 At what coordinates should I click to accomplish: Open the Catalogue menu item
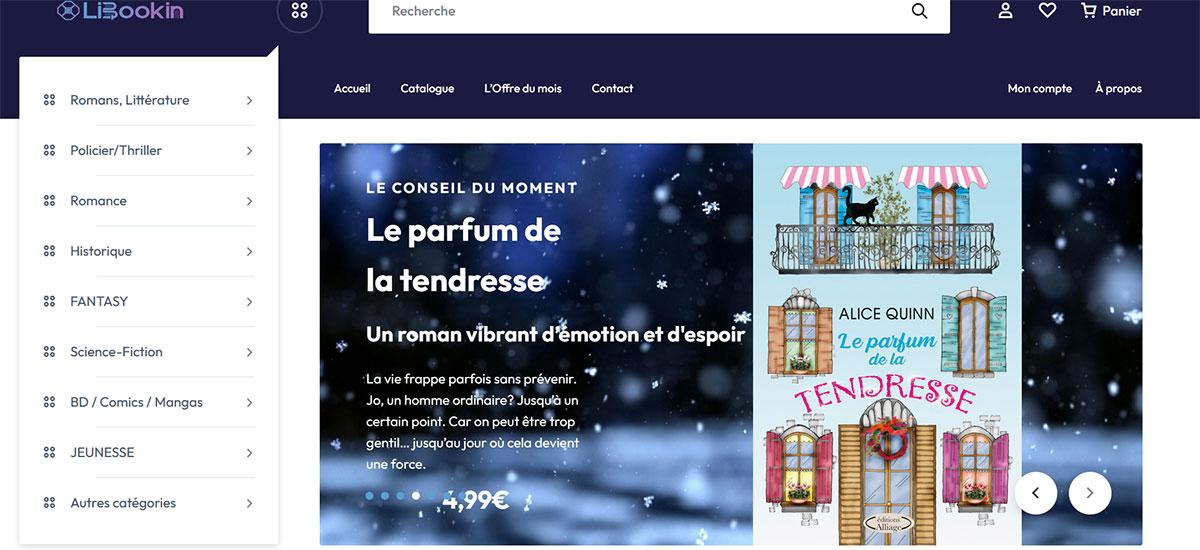(427, 88)
